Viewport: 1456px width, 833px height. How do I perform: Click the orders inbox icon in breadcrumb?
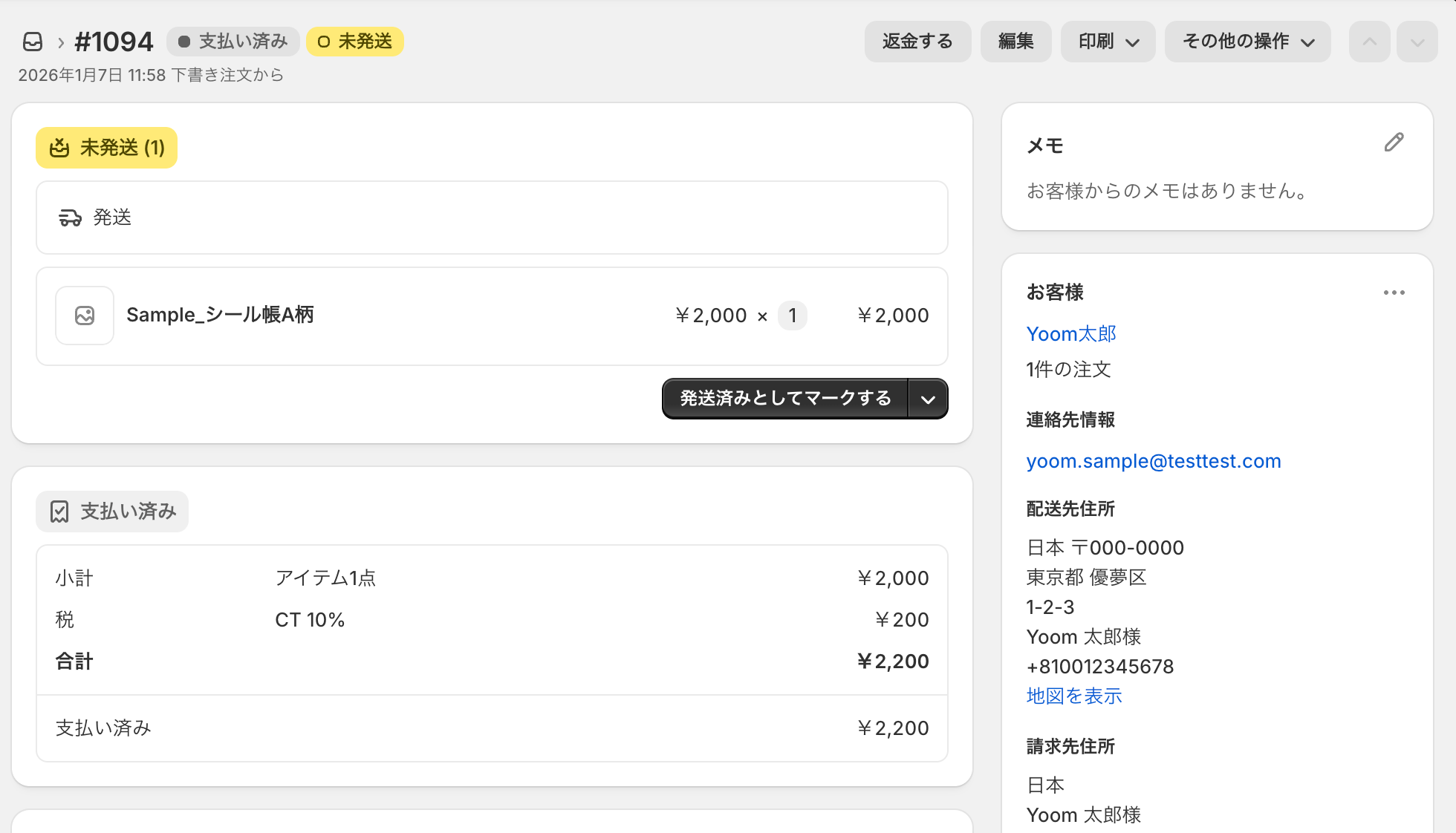(x=33, y=42)
